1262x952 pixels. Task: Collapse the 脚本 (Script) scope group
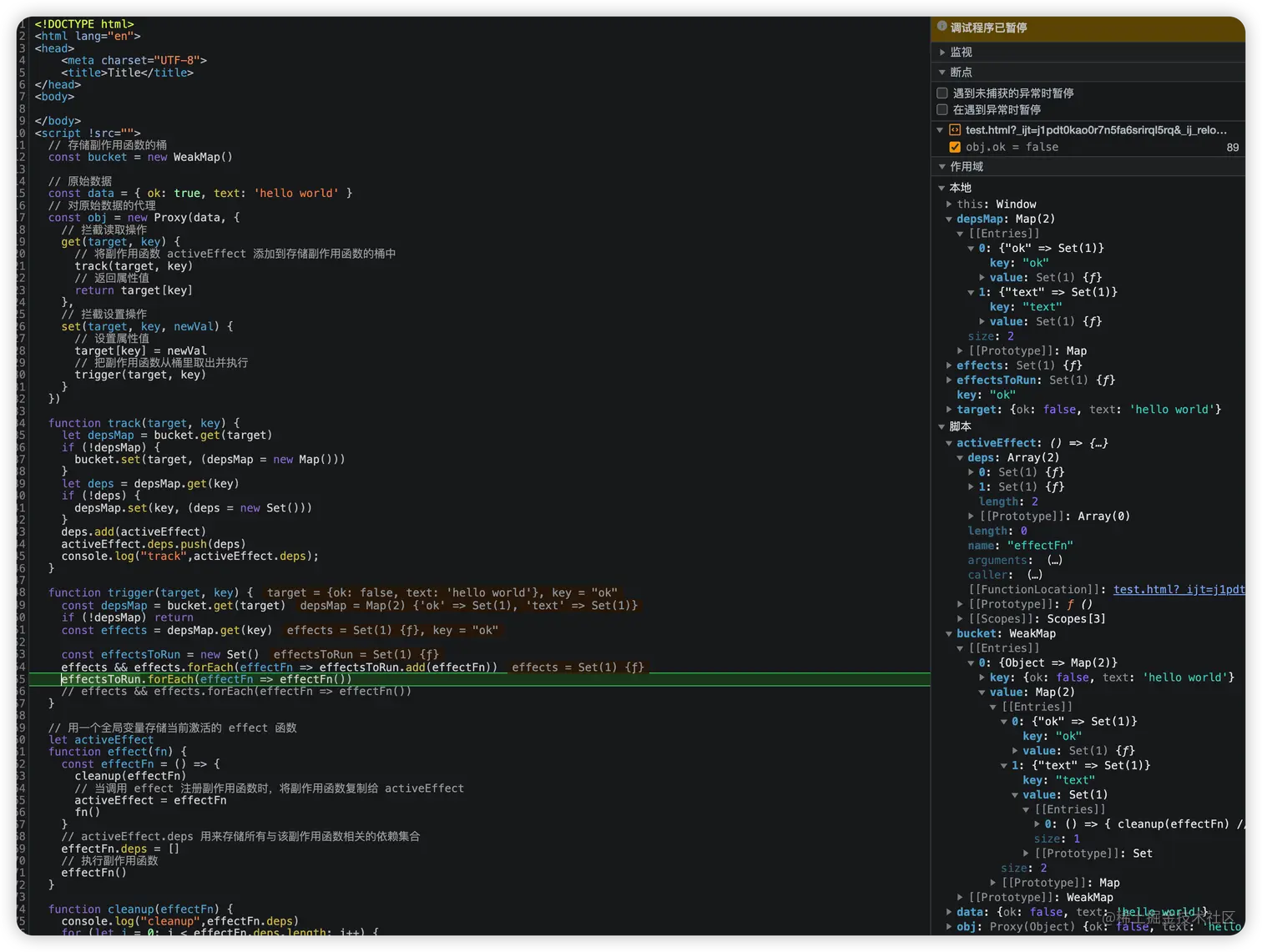[942, 426]
